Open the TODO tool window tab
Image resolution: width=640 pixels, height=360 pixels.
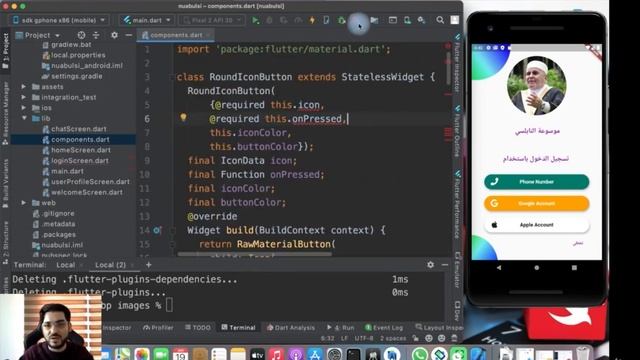[198, 327]
